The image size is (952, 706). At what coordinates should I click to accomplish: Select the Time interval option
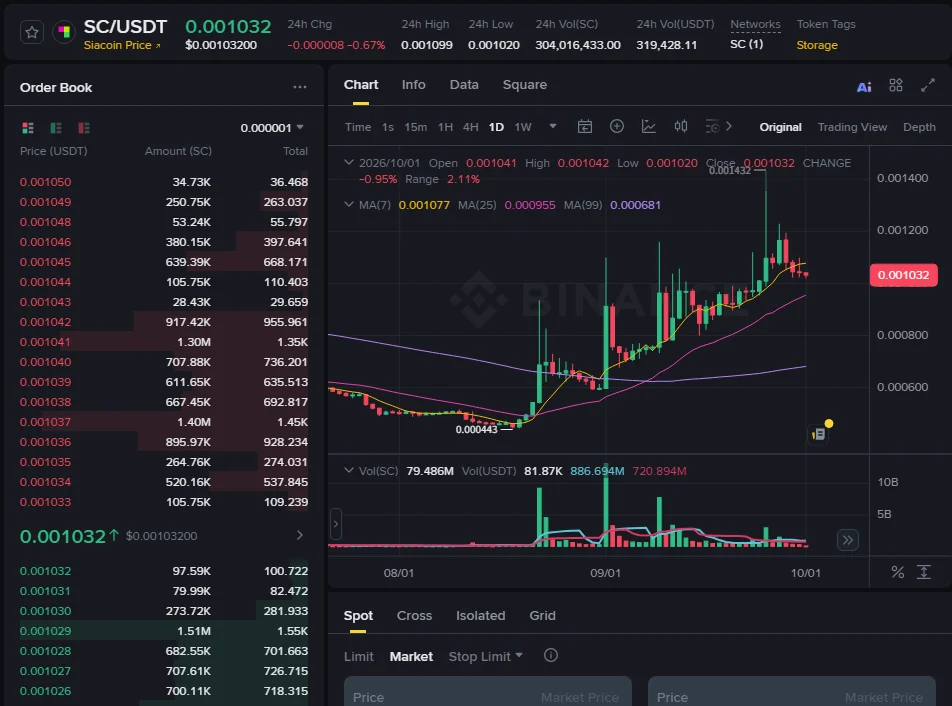tap(358, 127)
